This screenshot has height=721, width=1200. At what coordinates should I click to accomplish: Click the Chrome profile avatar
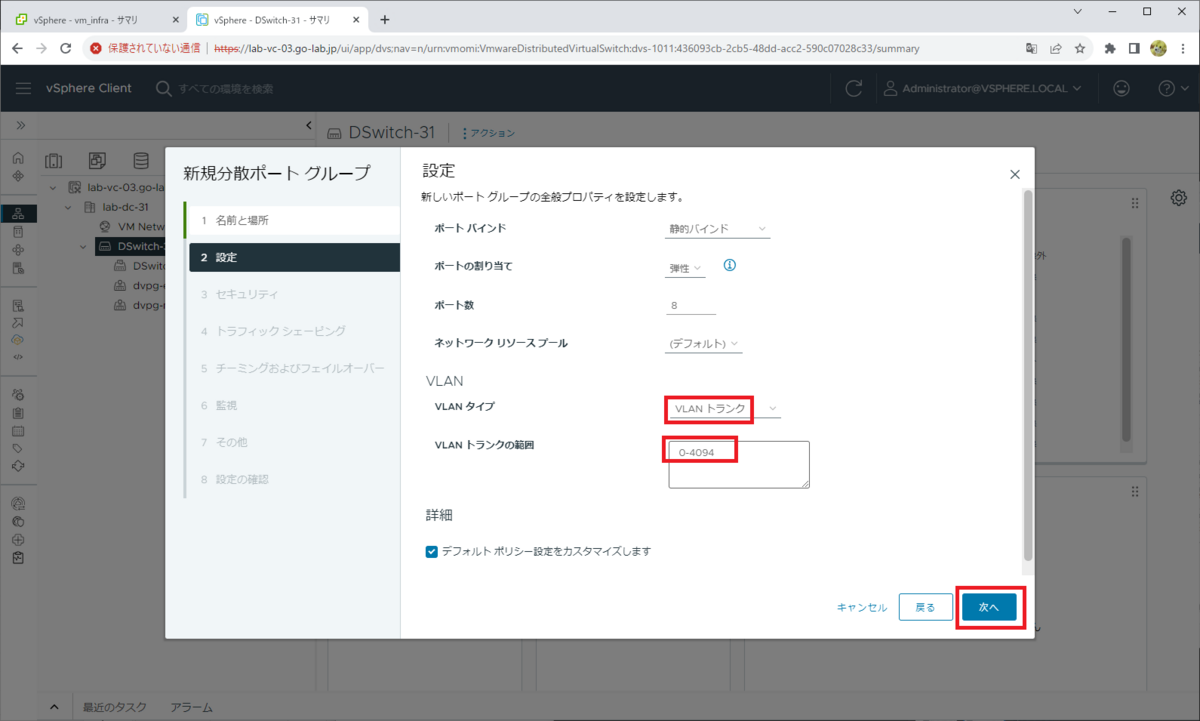(x=1159, y=48)
